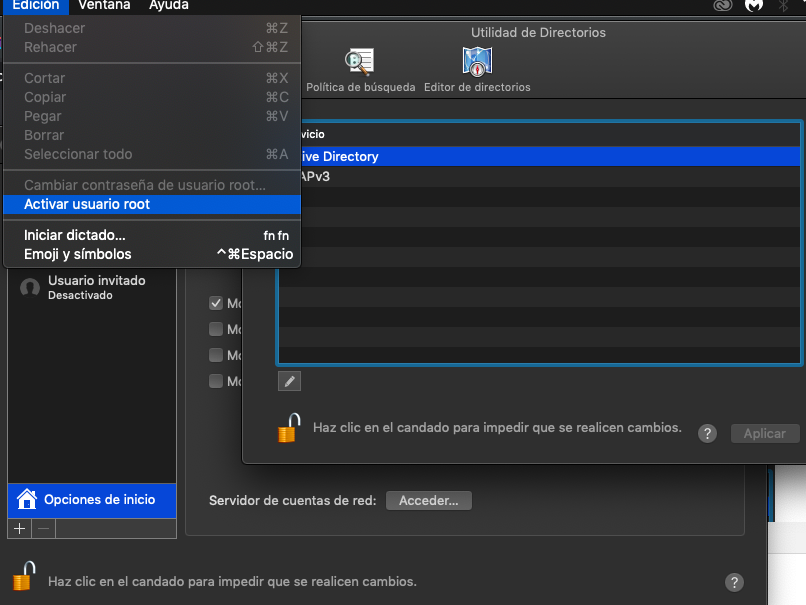Click the Aplicar button
Screen dimensions: 806x605
click(764, 434)
